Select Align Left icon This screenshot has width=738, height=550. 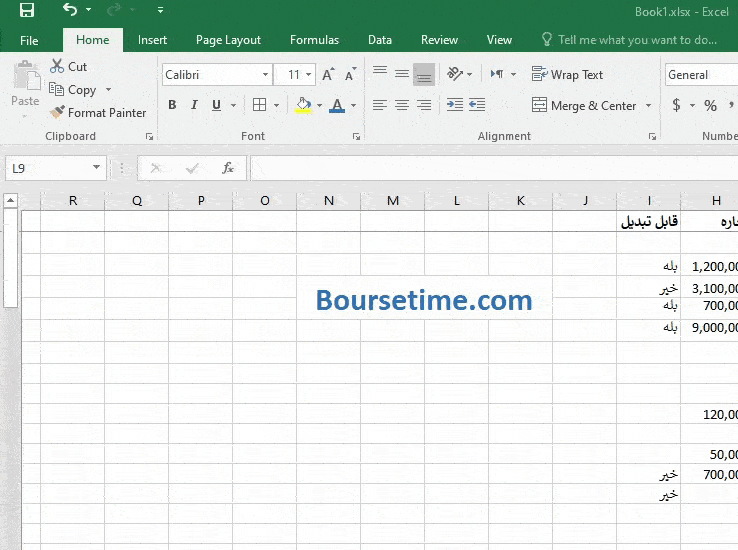[380, 105]
